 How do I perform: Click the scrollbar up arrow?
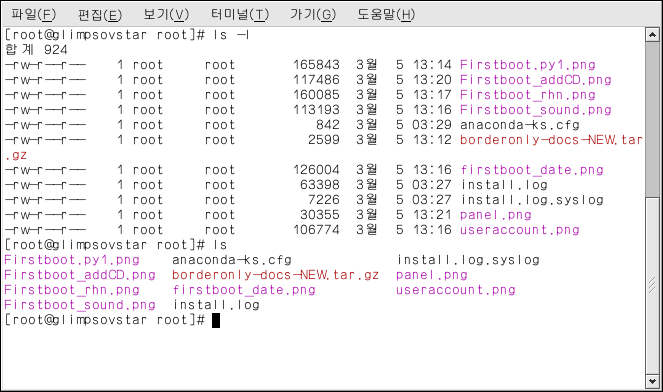(652, 34)
